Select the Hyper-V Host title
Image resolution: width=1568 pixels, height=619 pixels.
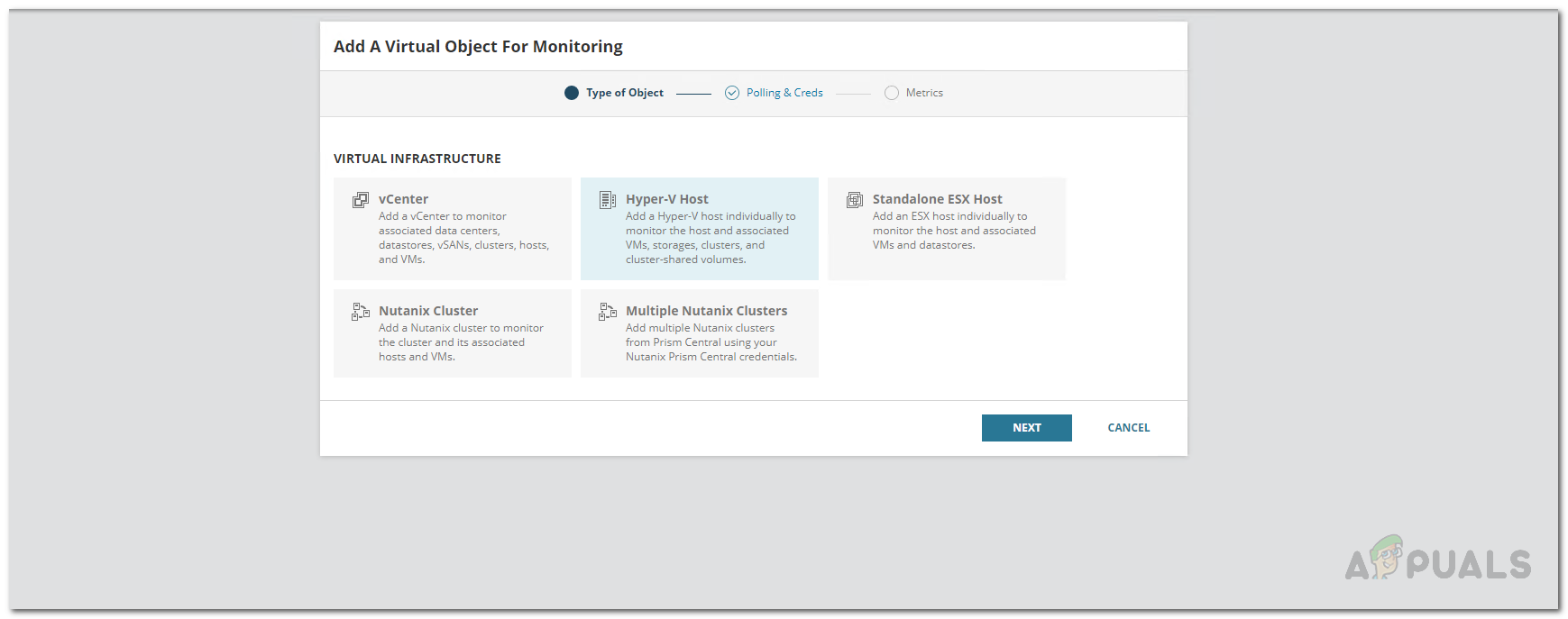(667, 199)
